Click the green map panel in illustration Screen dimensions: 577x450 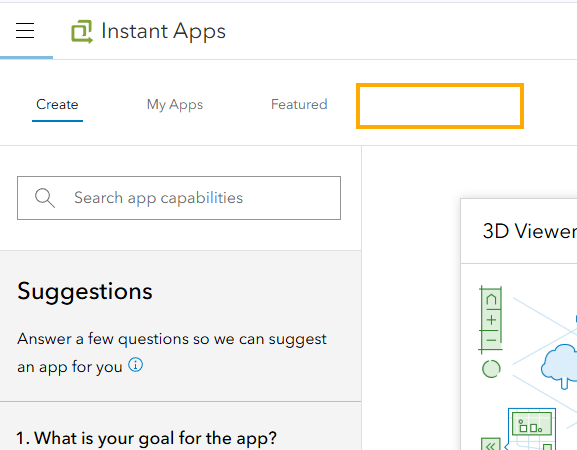point(532,424)
